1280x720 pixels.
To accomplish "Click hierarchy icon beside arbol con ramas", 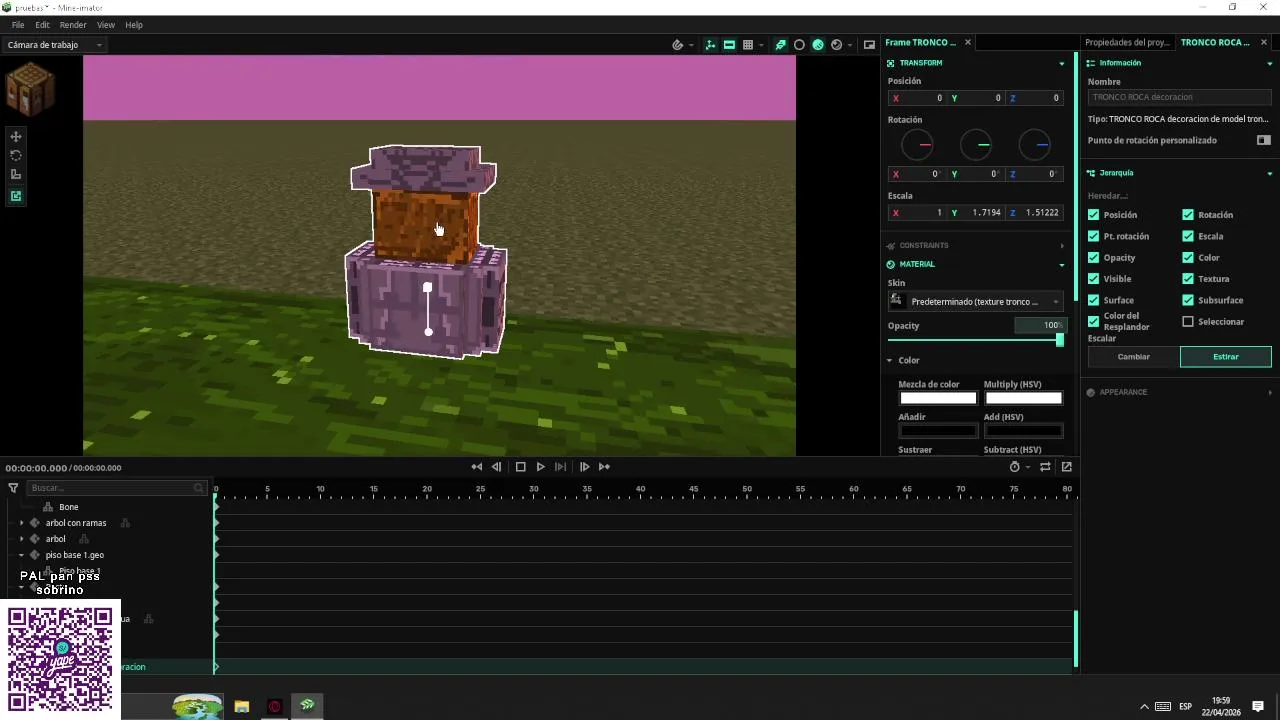I will coord(126,523).
